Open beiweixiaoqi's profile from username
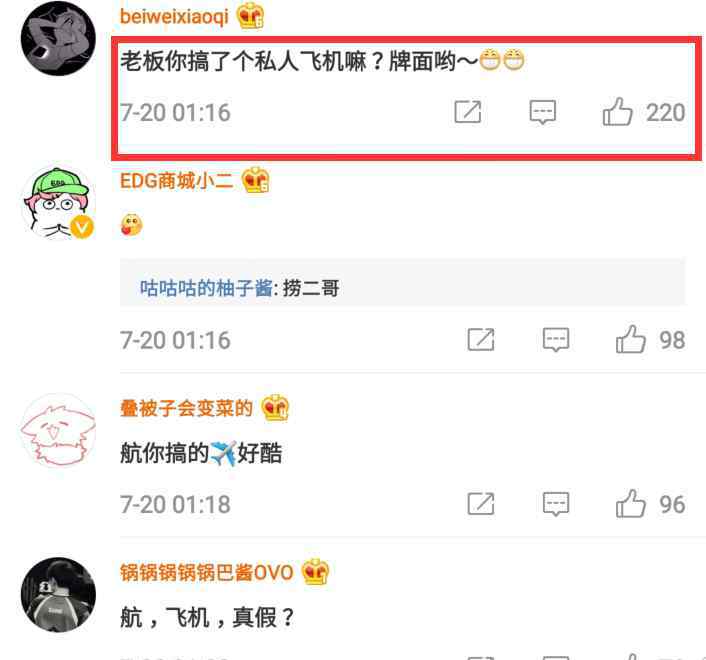 174,17
